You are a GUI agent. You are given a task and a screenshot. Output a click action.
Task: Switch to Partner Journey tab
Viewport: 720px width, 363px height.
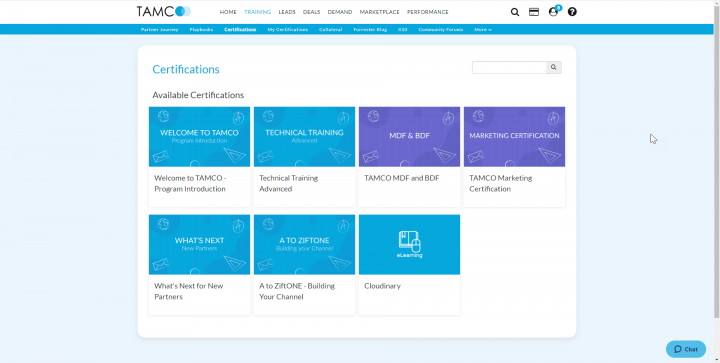(x=159, y=29)
